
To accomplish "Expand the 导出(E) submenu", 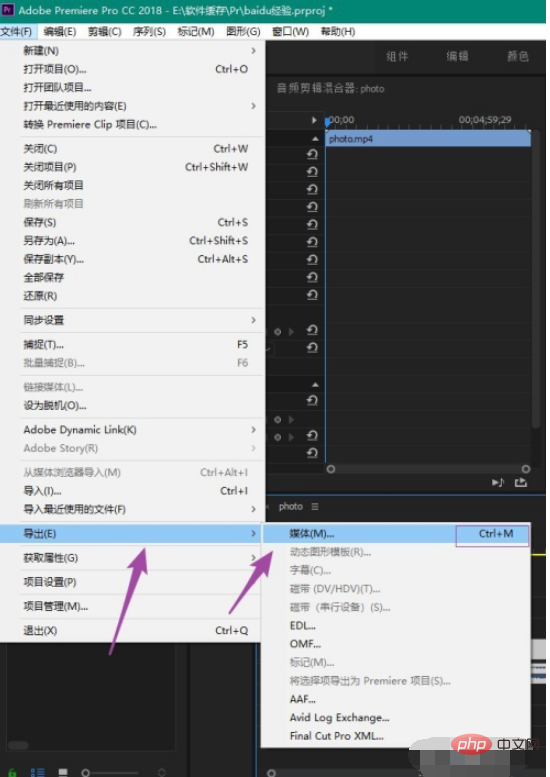I will point(131,534).
